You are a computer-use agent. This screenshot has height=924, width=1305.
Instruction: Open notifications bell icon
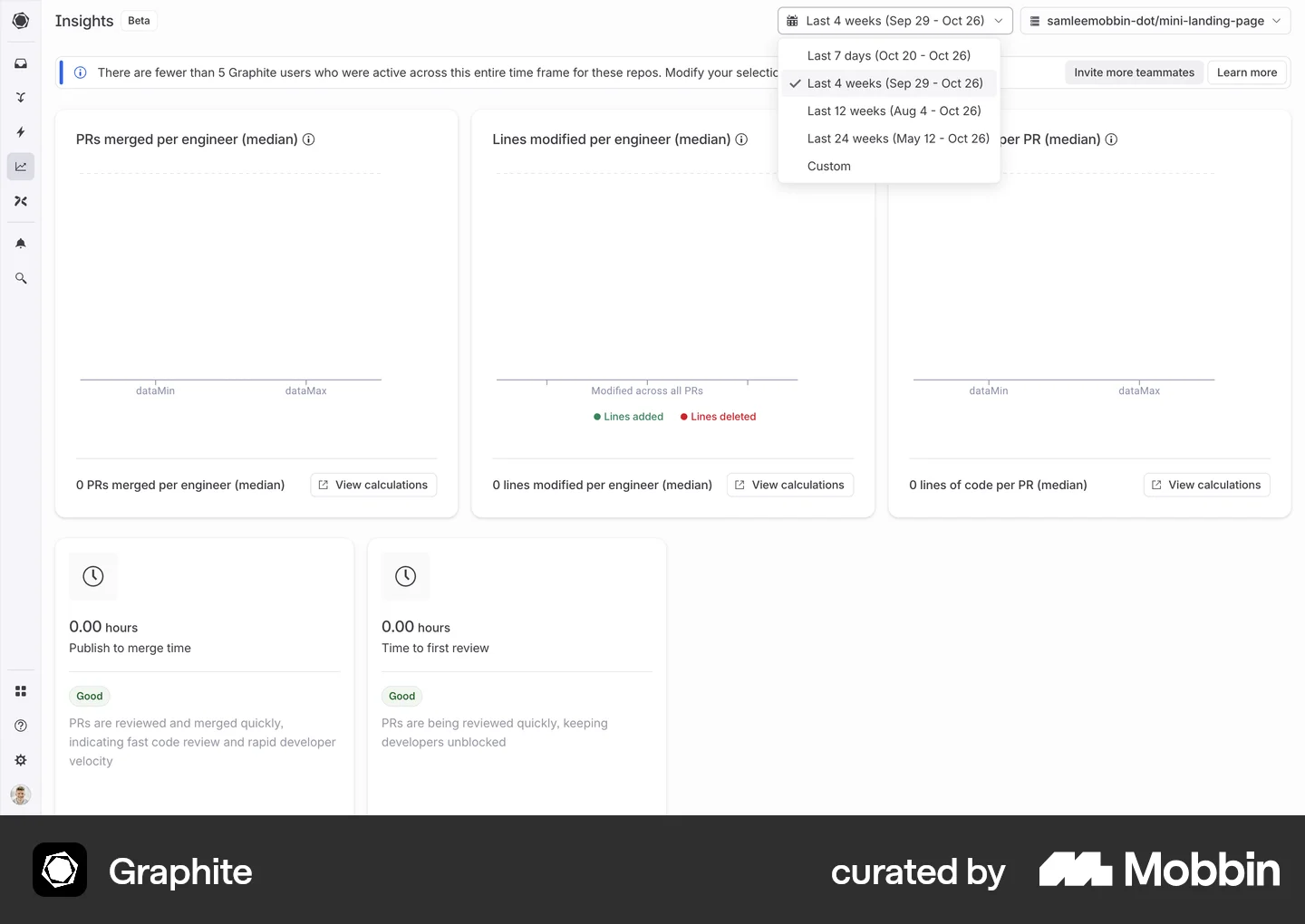click(21, 244)
